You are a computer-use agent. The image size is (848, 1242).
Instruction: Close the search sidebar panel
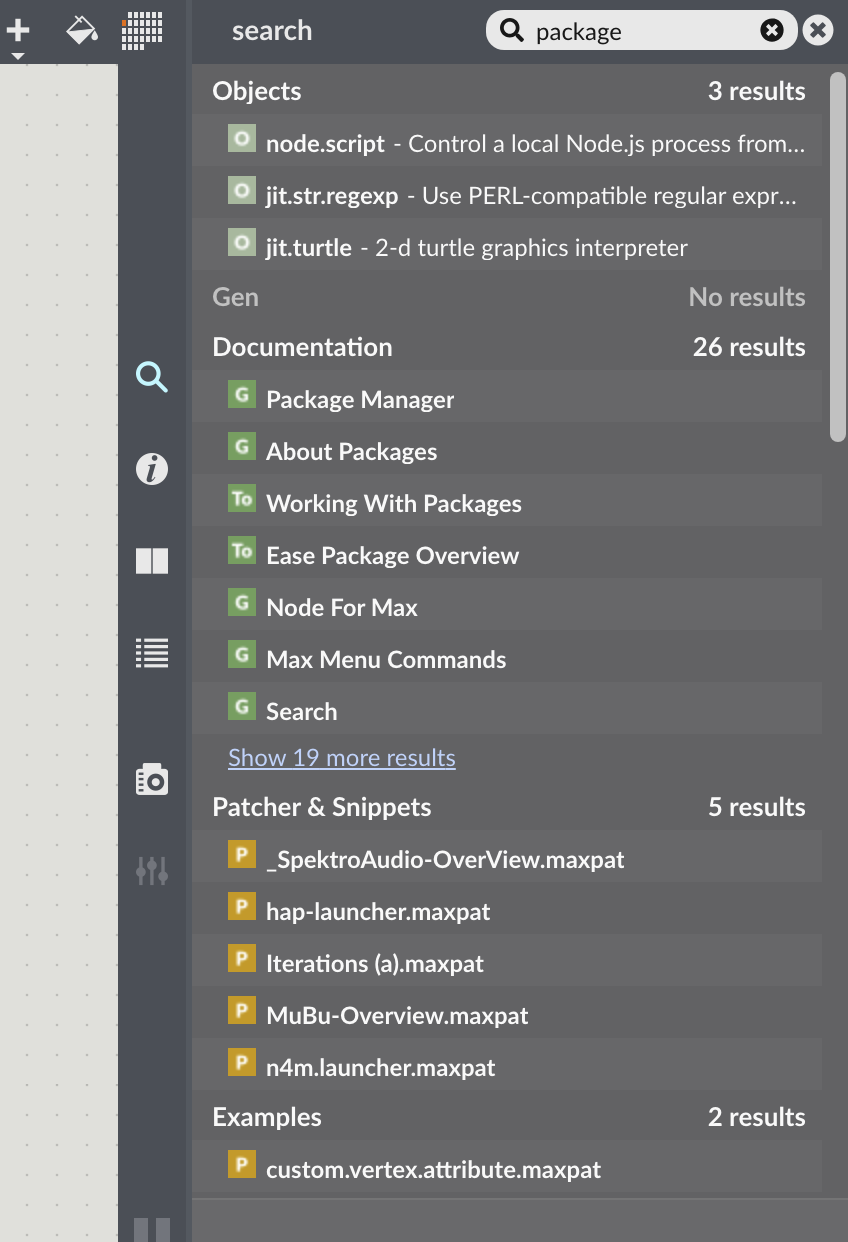click(x=818, y=31)
